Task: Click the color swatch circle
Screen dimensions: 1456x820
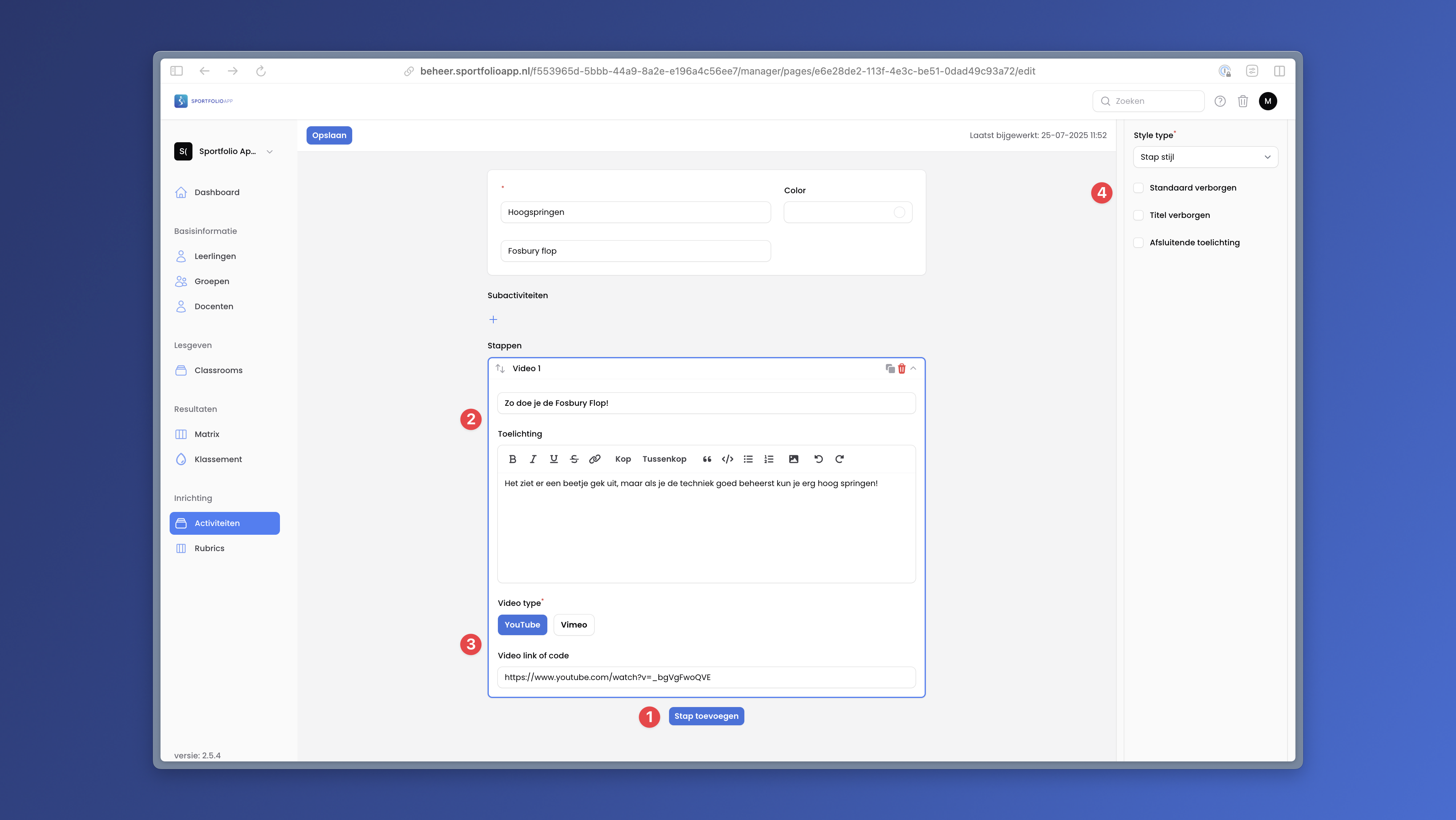Action: coord(899,213)
